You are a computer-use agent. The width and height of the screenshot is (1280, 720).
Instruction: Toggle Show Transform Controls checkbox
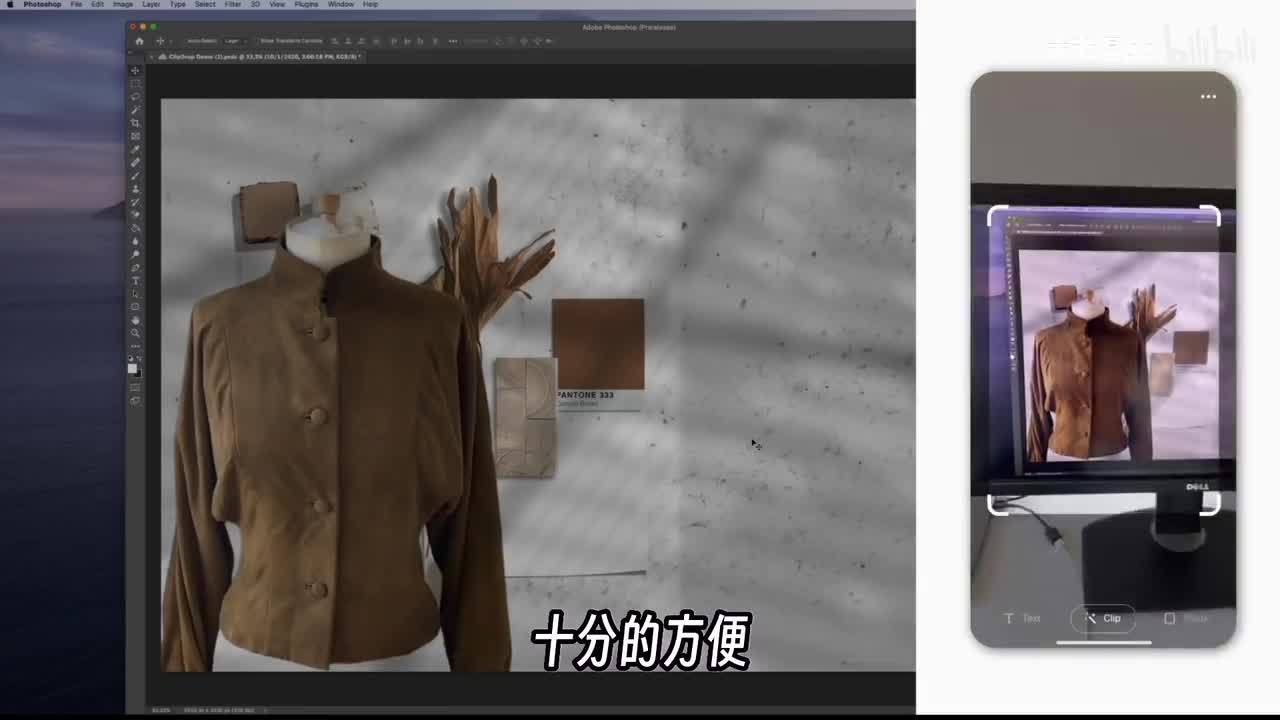(x=256, y=41)
